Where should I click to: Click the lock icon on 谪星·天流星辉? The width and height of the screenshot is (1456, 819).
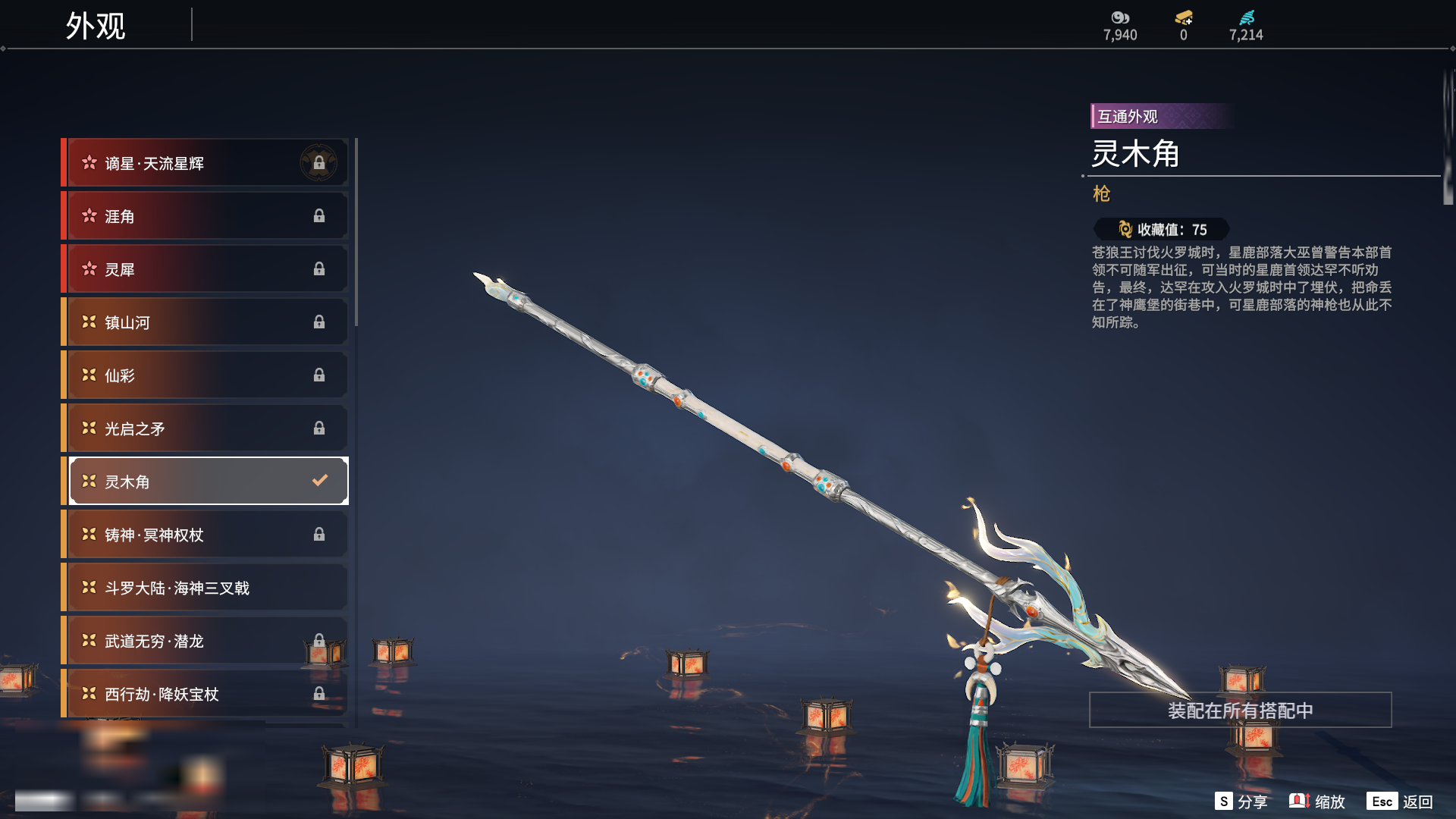tap(319, 163)
